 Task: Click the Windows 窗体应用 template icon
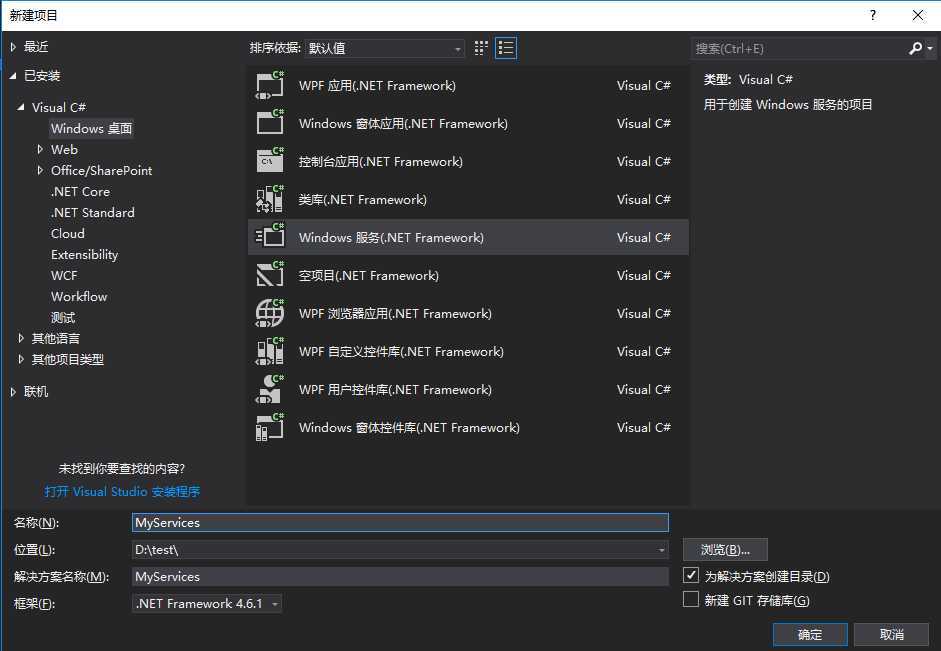269,123
